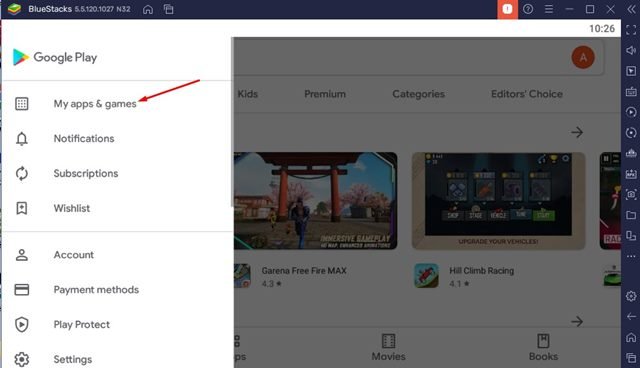Click the My apps & games grid icon
The width and height of the screenshot is (640, 368).
pyautogui.click(x=22, y=104)
